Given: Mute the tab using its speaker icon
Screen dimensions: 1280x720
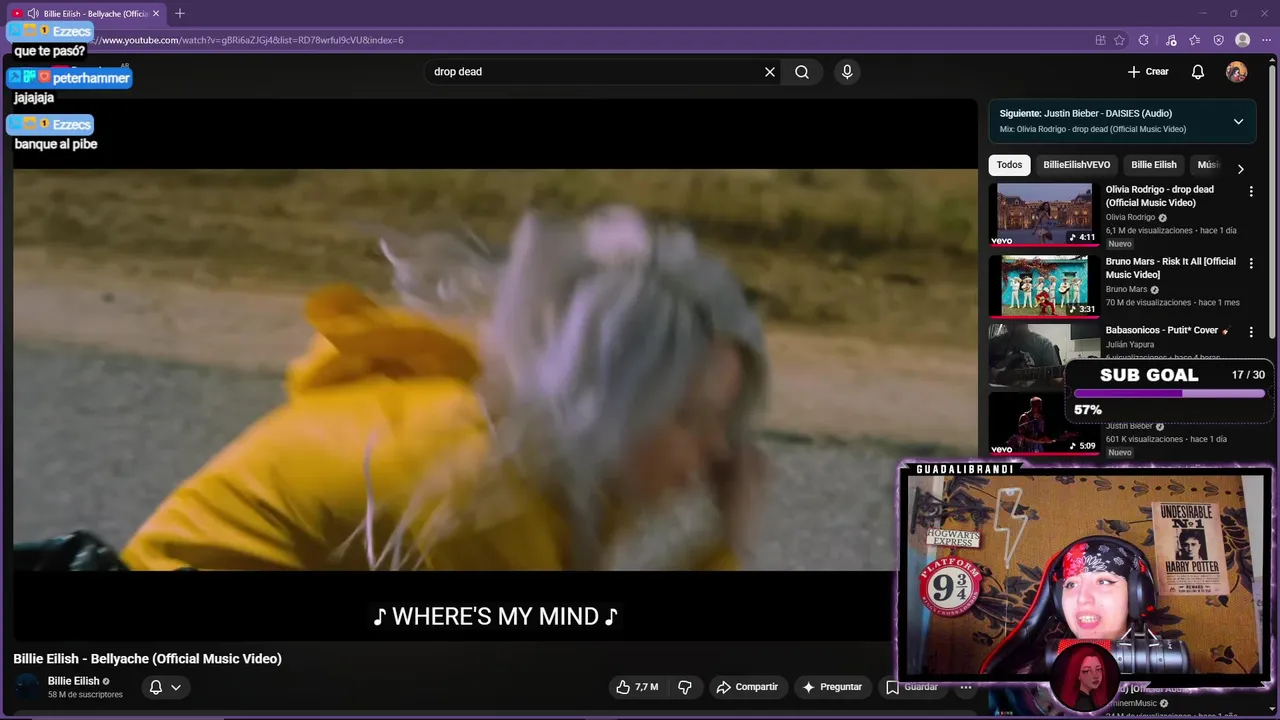Looking at the screenshot, I should pos(33,13).
